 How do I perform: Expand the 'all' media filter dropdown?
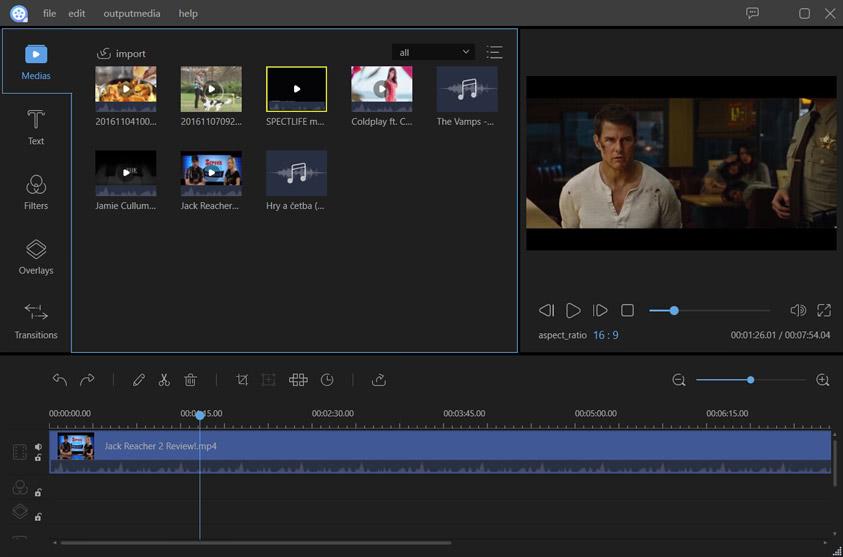[x=434, y=52]
